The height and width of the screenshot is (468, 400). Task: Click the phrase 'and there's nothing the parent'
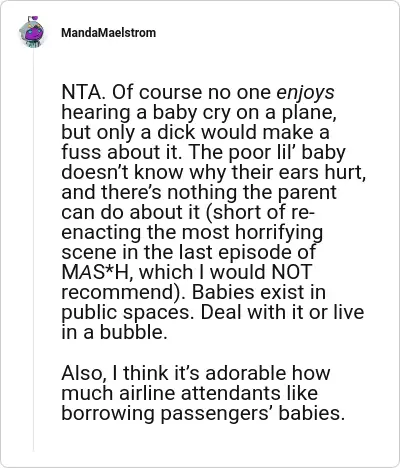click(199, 193)
